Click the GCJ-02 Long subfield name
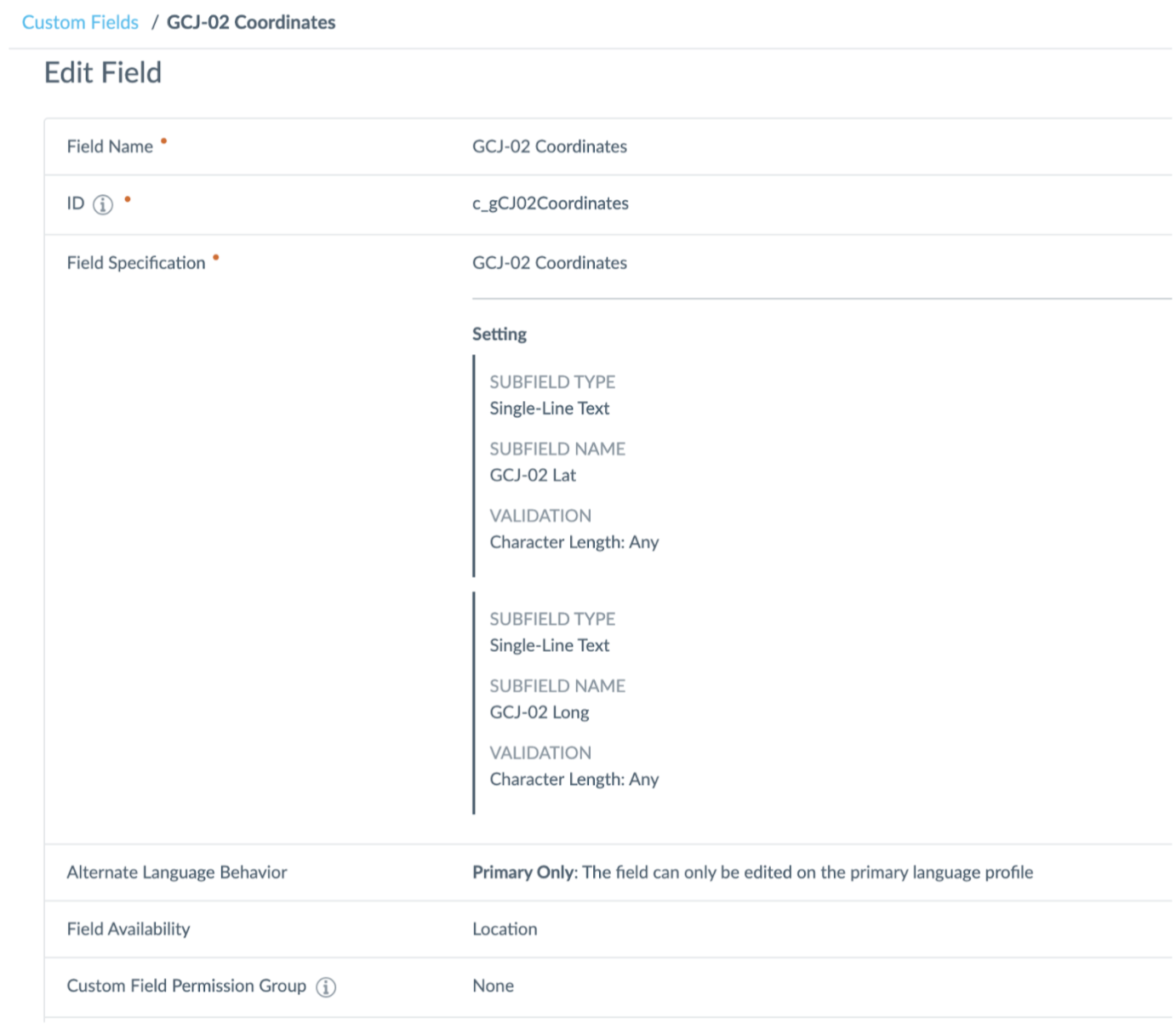This screenshot has height=1035, width=1176. tap(539, 712)
